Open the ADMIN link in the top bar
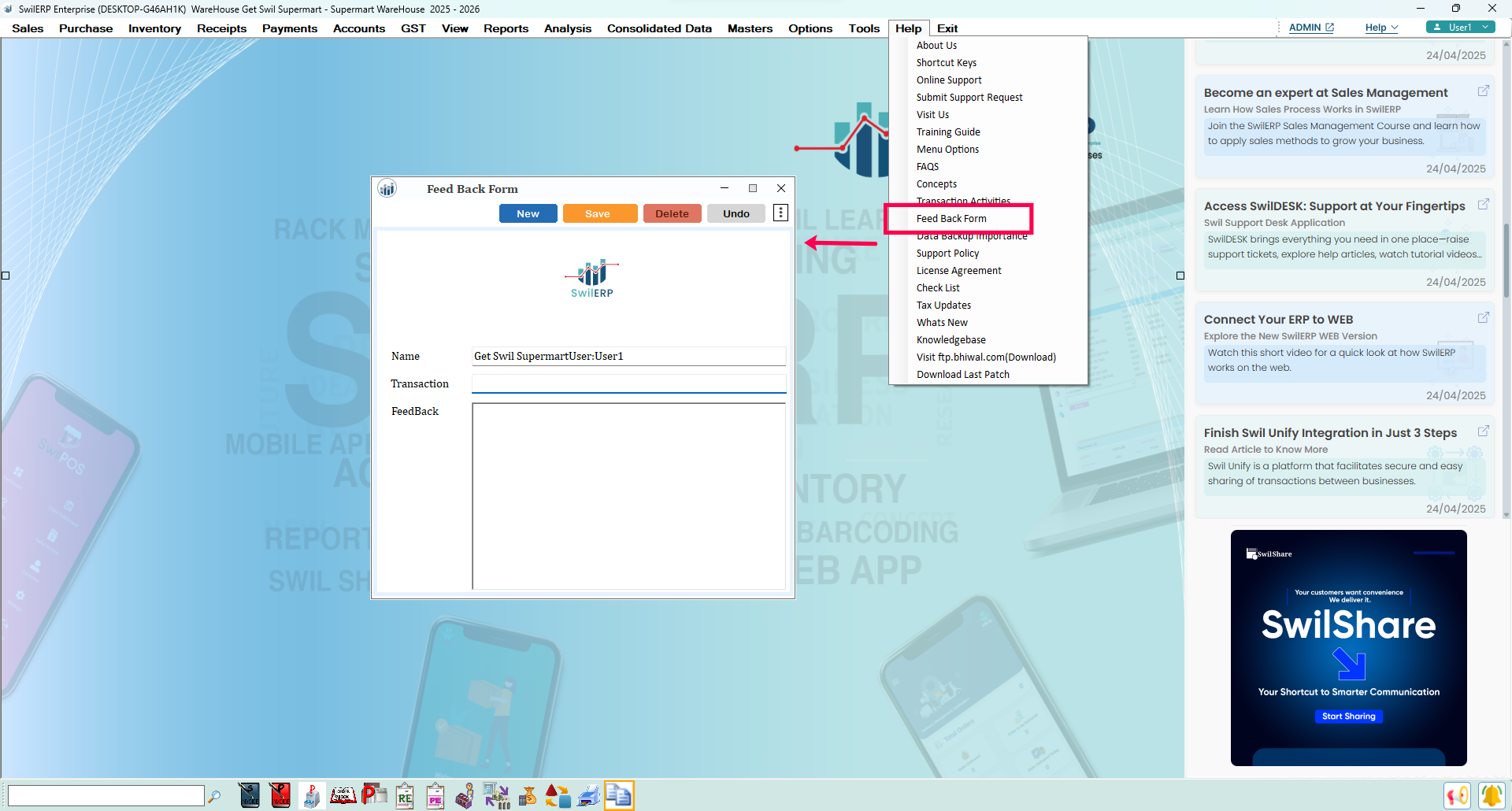This screenshot has height=811, width=1512. 1311,28
